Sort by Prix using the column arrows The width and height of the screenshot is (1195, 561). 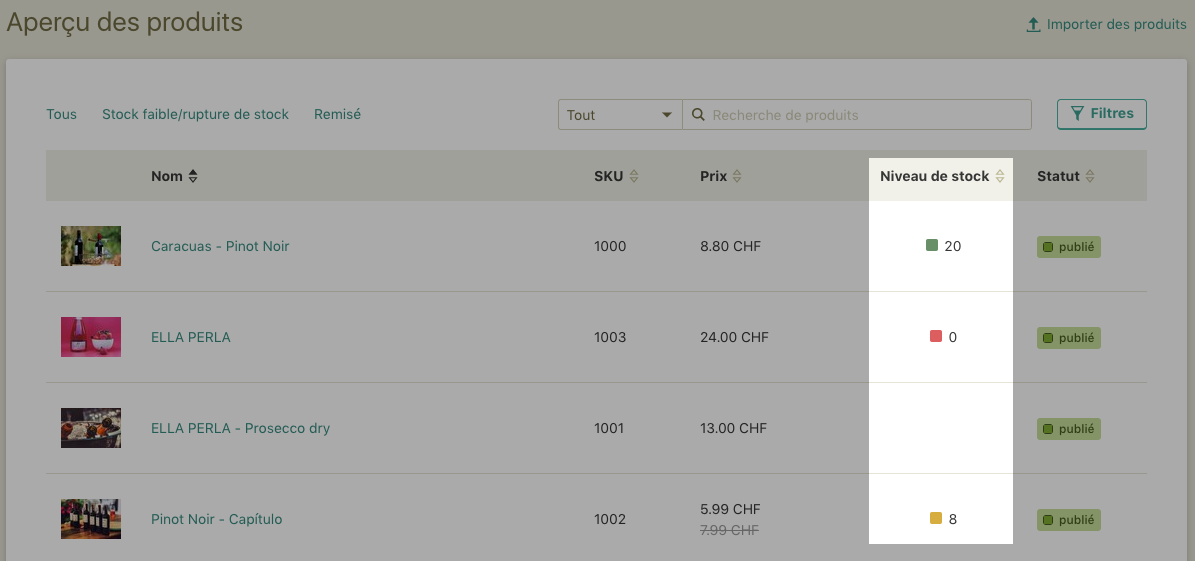click(736, 176)
